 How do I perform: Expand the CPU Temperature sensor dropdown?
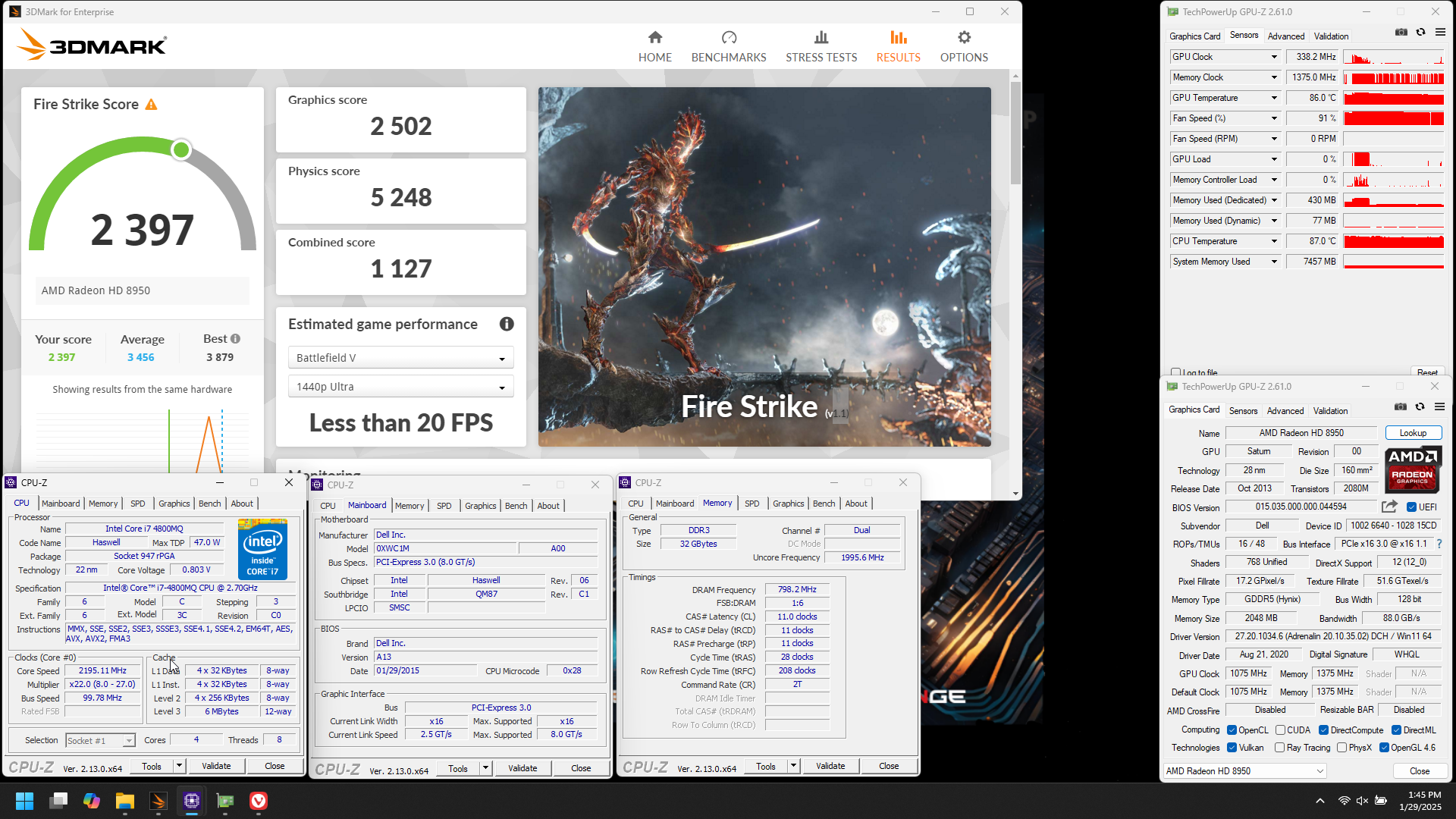point(1274,241)
